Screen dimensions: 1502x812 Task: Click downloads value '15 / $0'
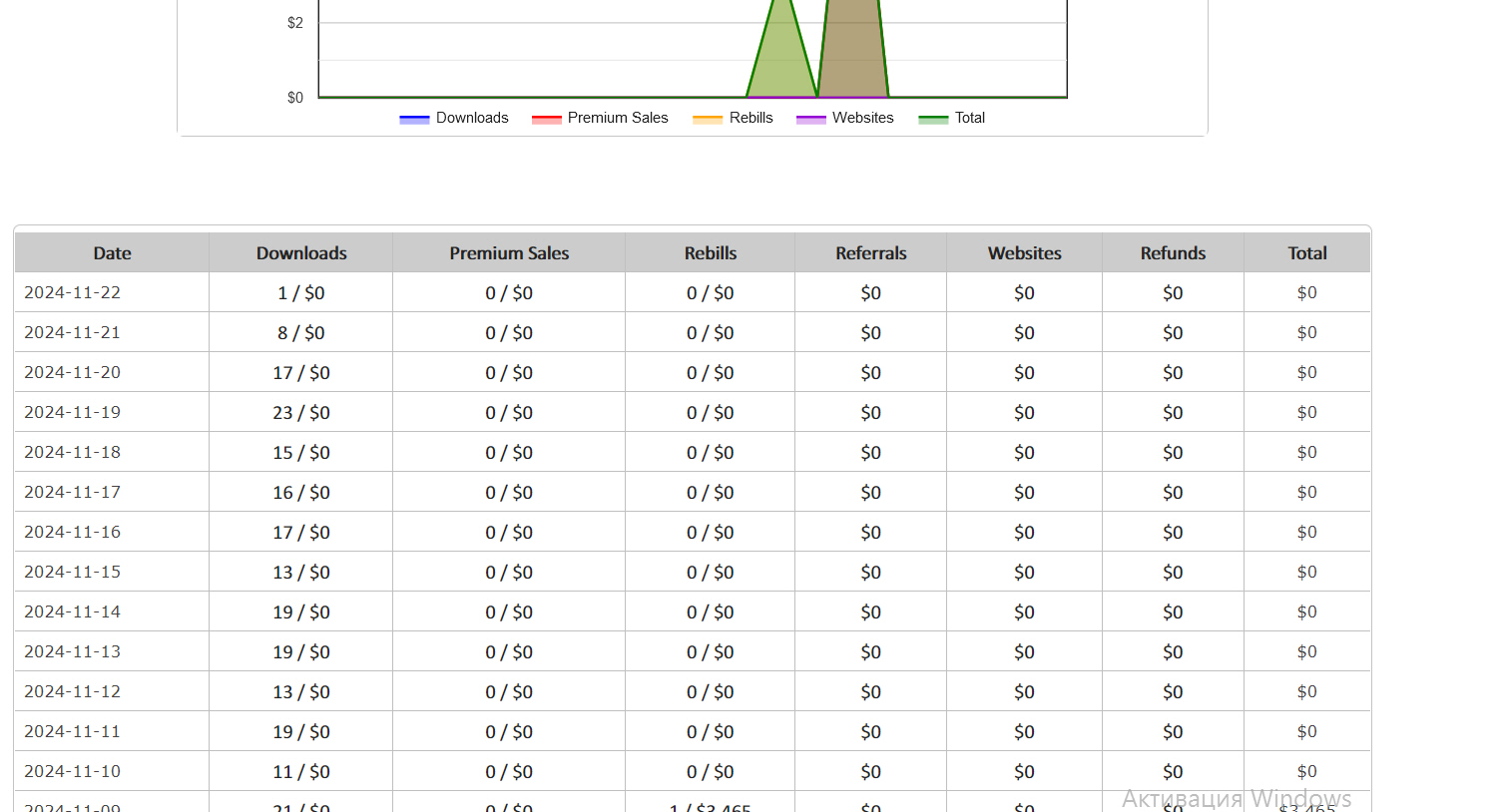point(301,453)
